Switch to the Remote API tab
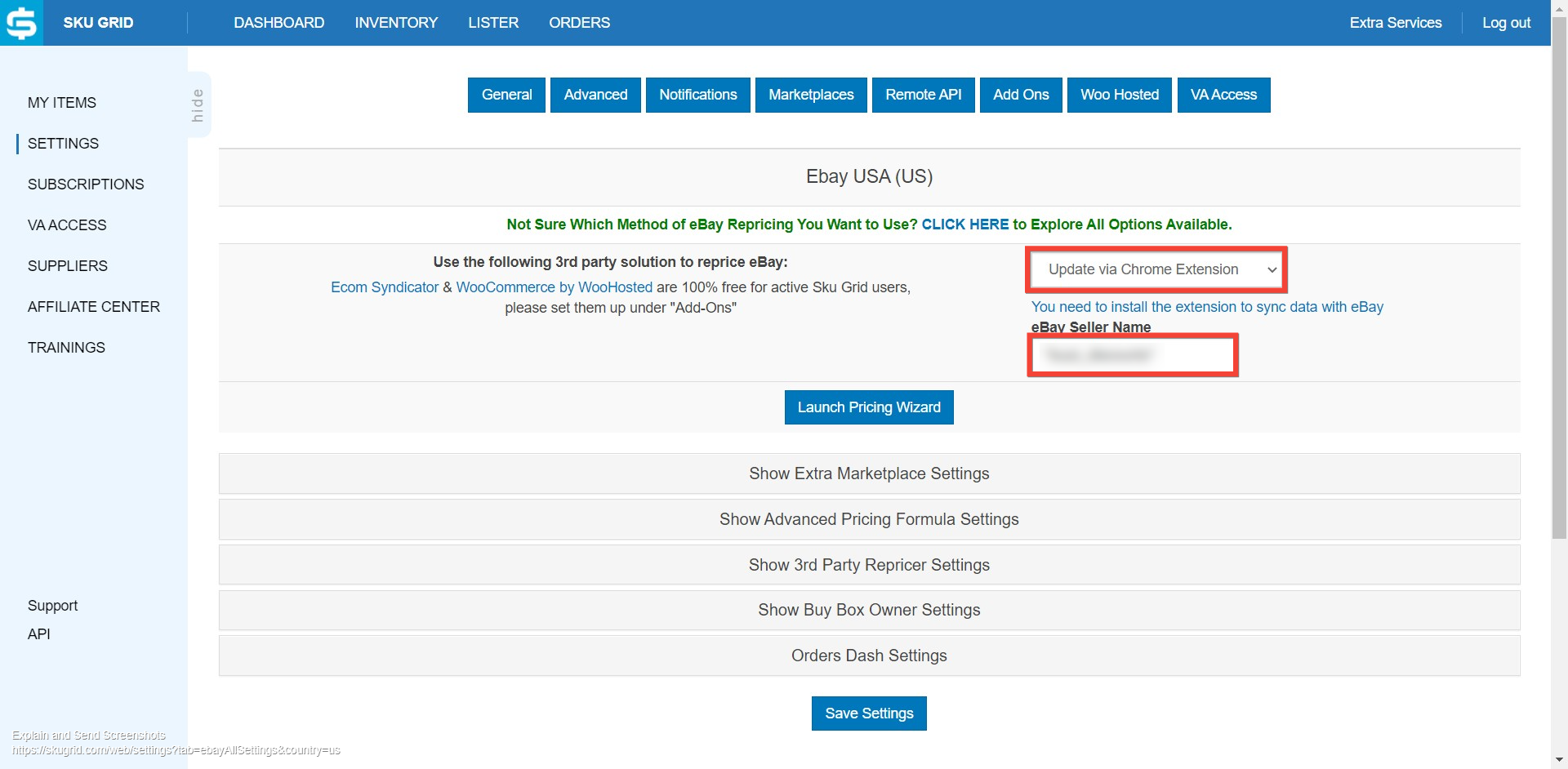This screenshot has width=1568, height=769. [x=924, y=95]
